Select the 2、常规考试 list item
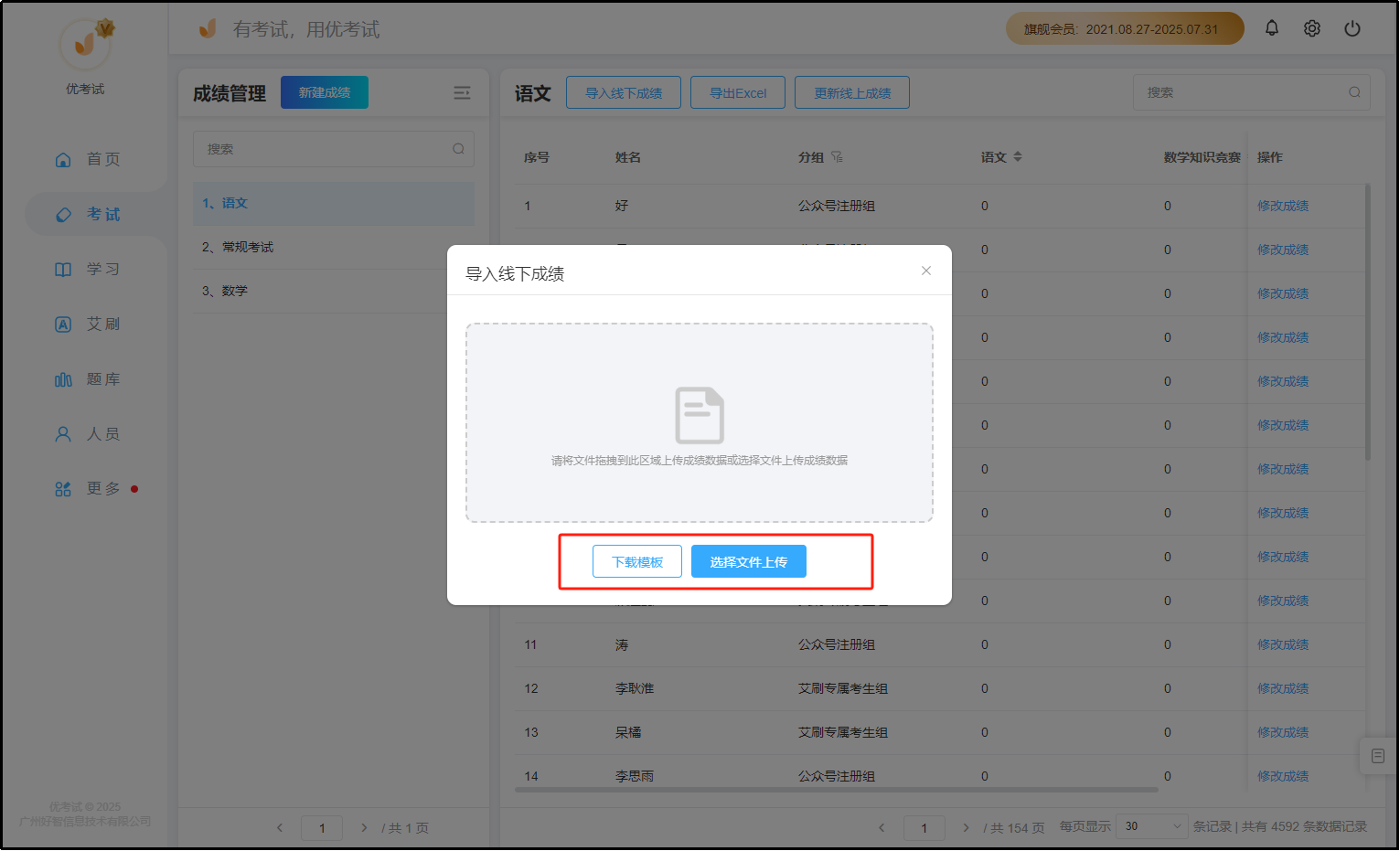This screenshot has height=851, width=1400. pos(334,247)
